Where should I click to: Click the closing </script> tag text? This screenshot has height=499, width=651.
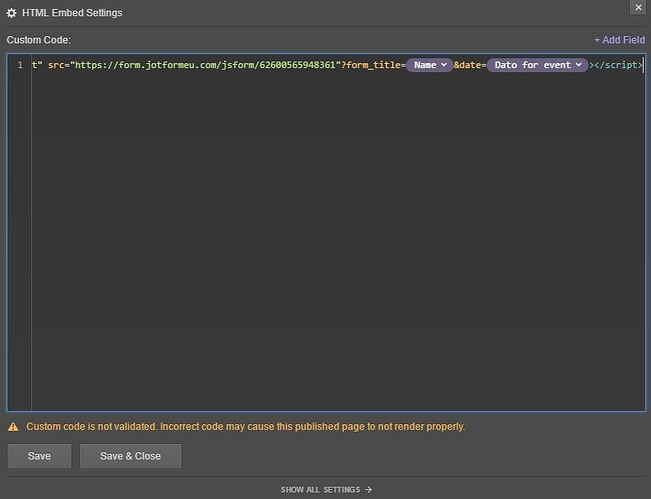click(x=618, y=65)
